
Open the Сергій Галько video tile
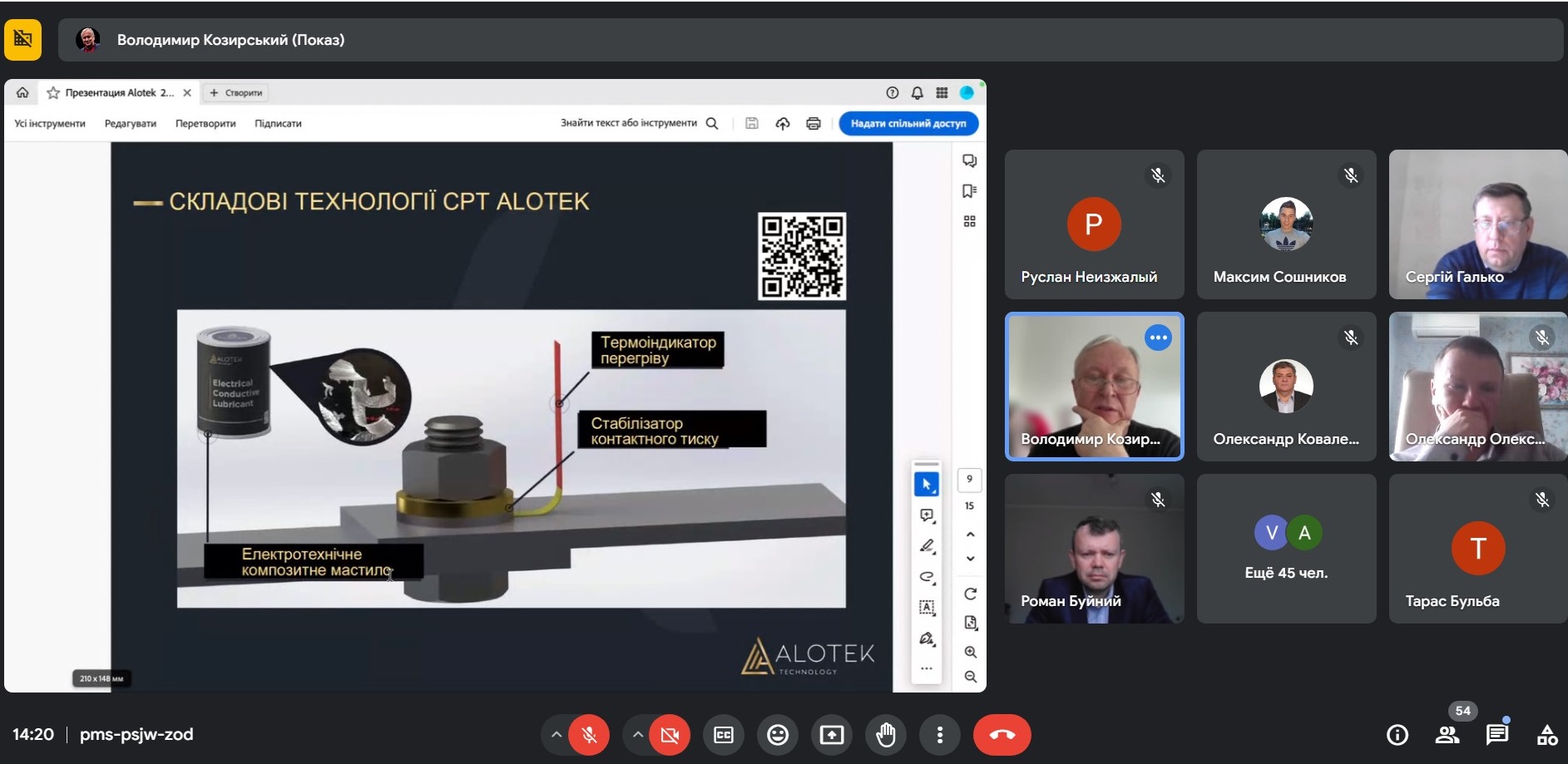click(x=1478, y=224)
